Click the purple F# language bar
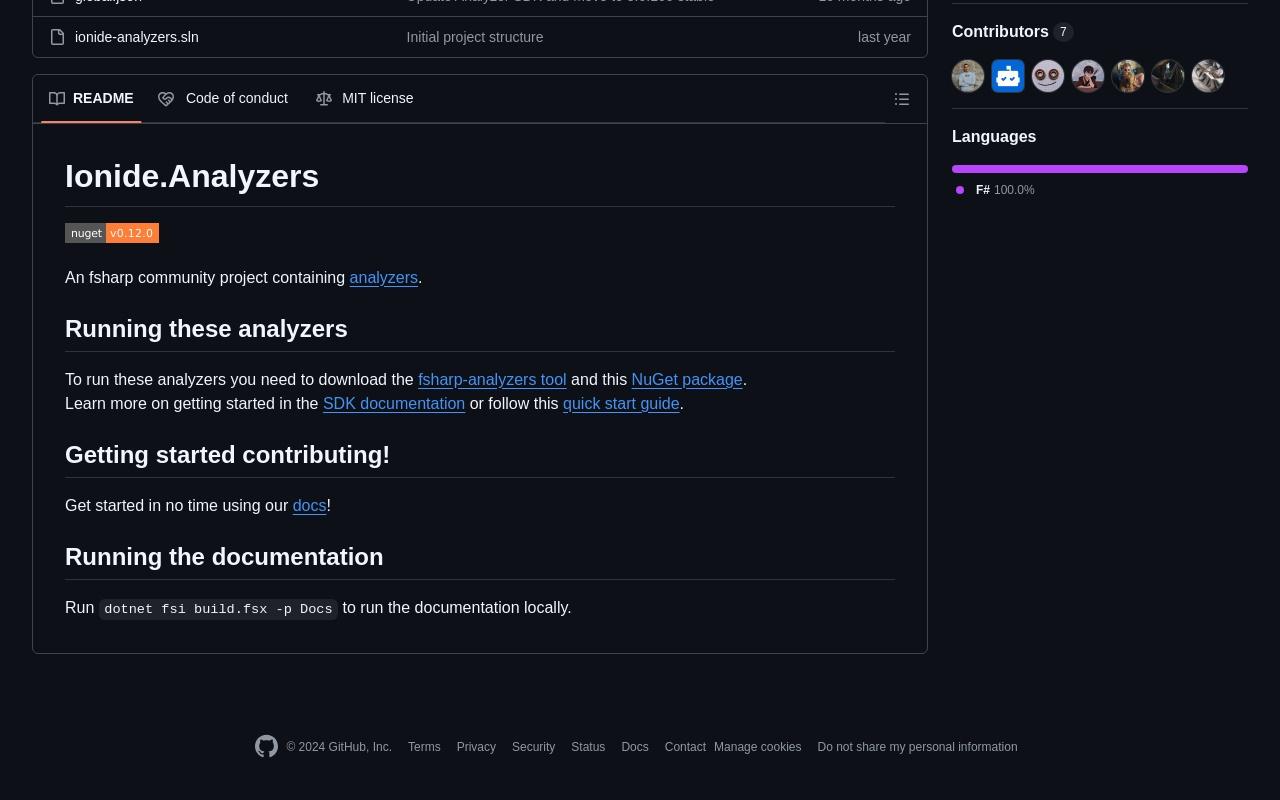 1100,169
